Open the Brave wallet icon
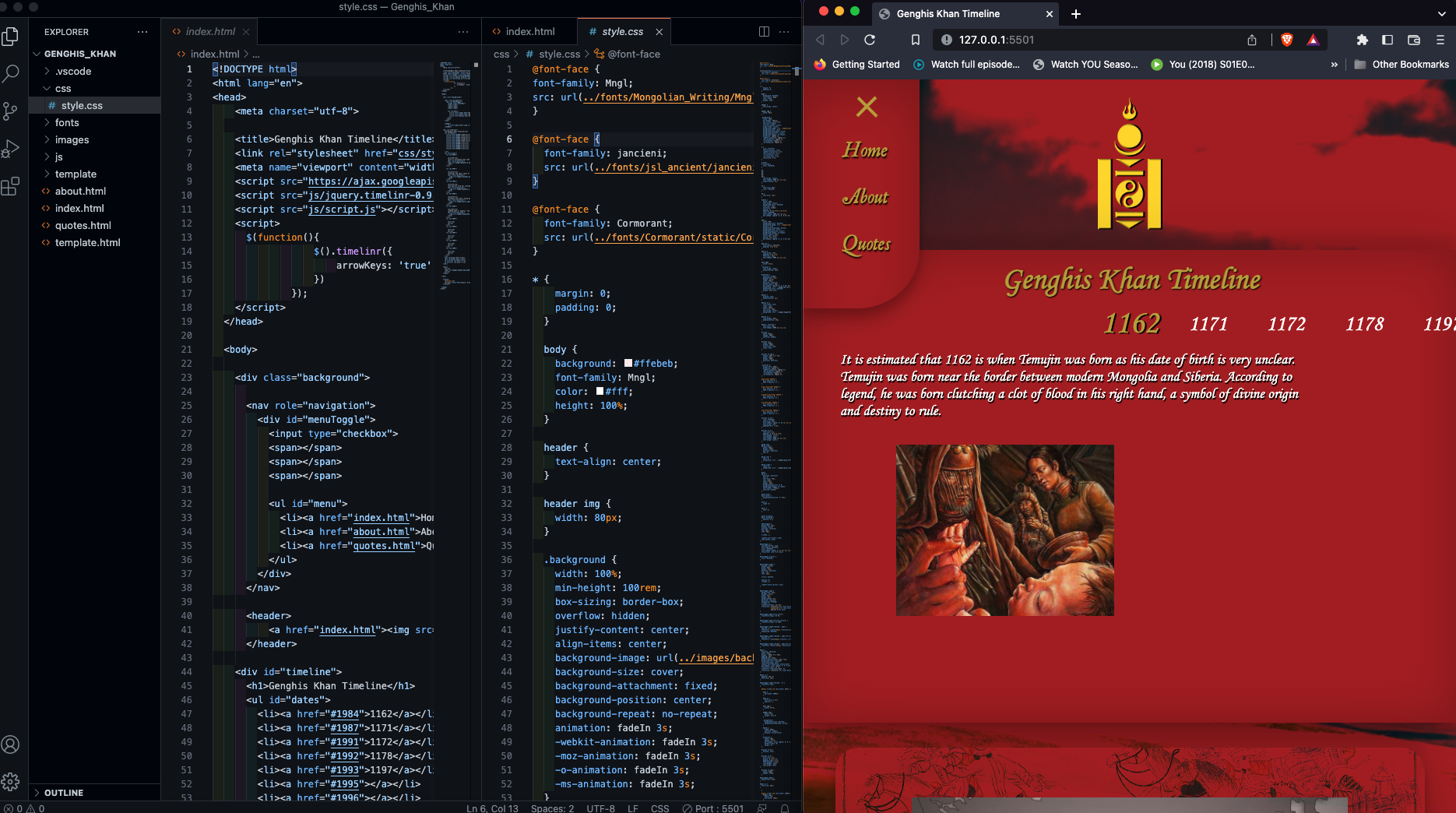 (x=1414, y=40)
